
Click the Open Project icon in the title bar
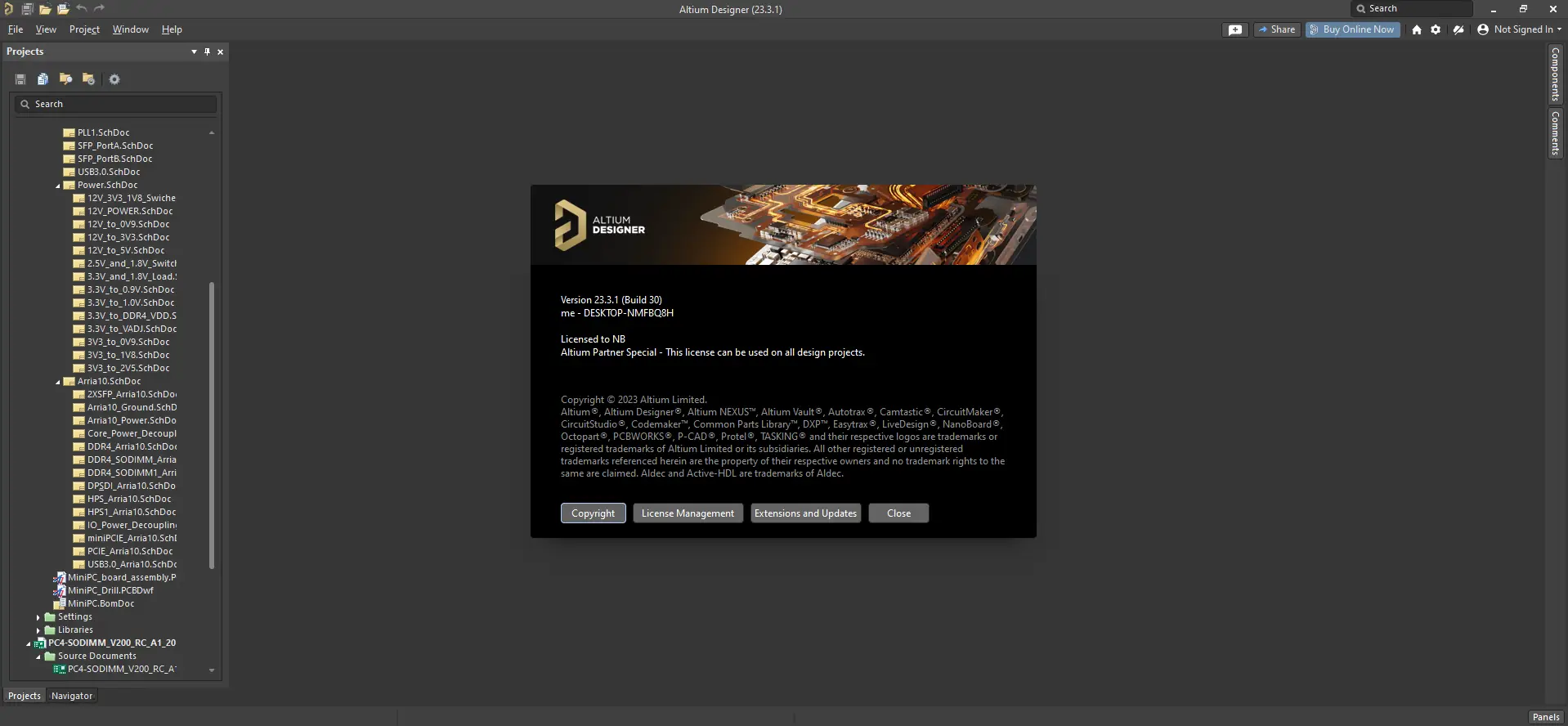tap(63, 9)
